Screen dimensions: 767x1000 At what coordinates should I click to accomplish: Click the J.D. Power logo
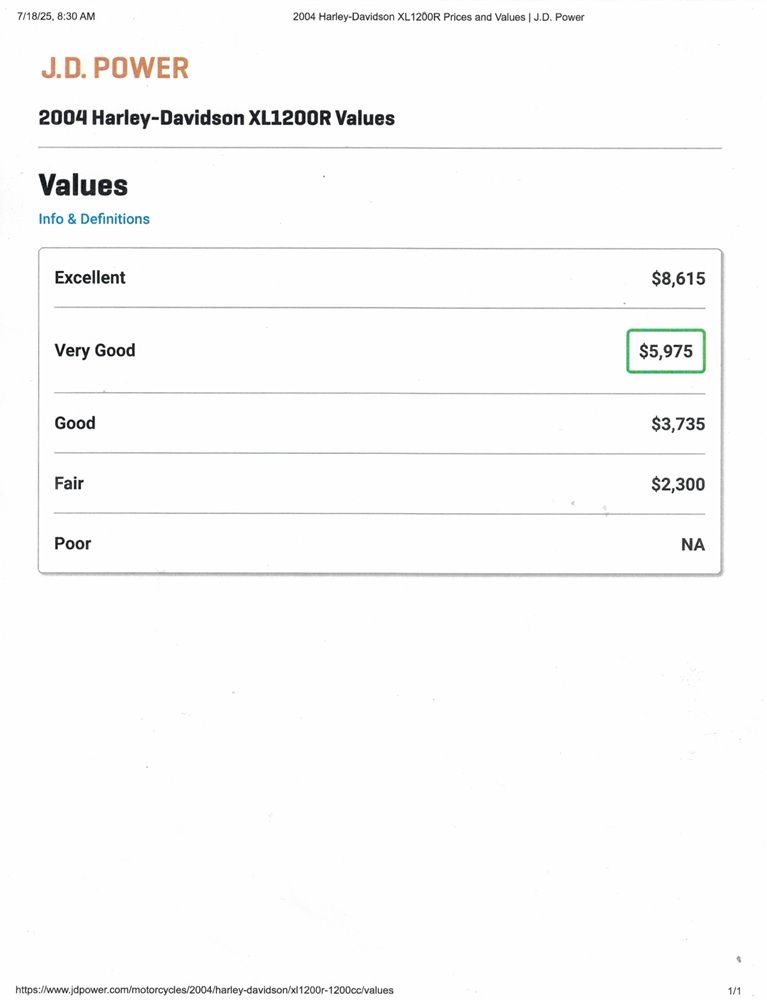pyautogui.click(x=114, y=68)
